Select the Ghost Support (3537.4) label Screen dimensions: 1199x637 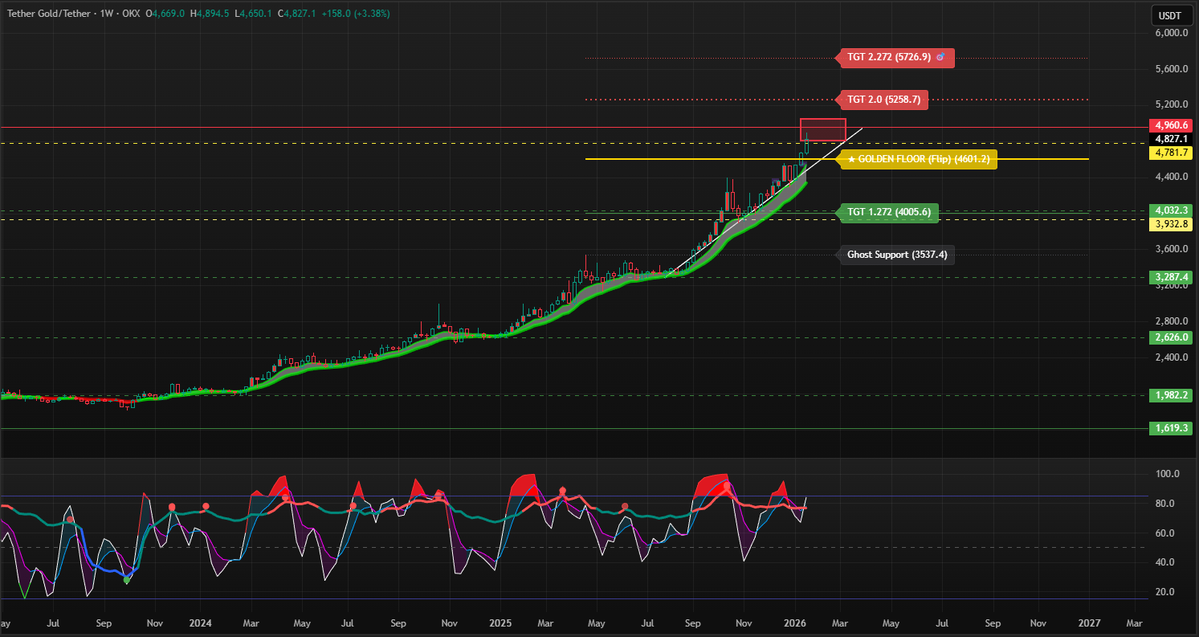coord(897,255)
